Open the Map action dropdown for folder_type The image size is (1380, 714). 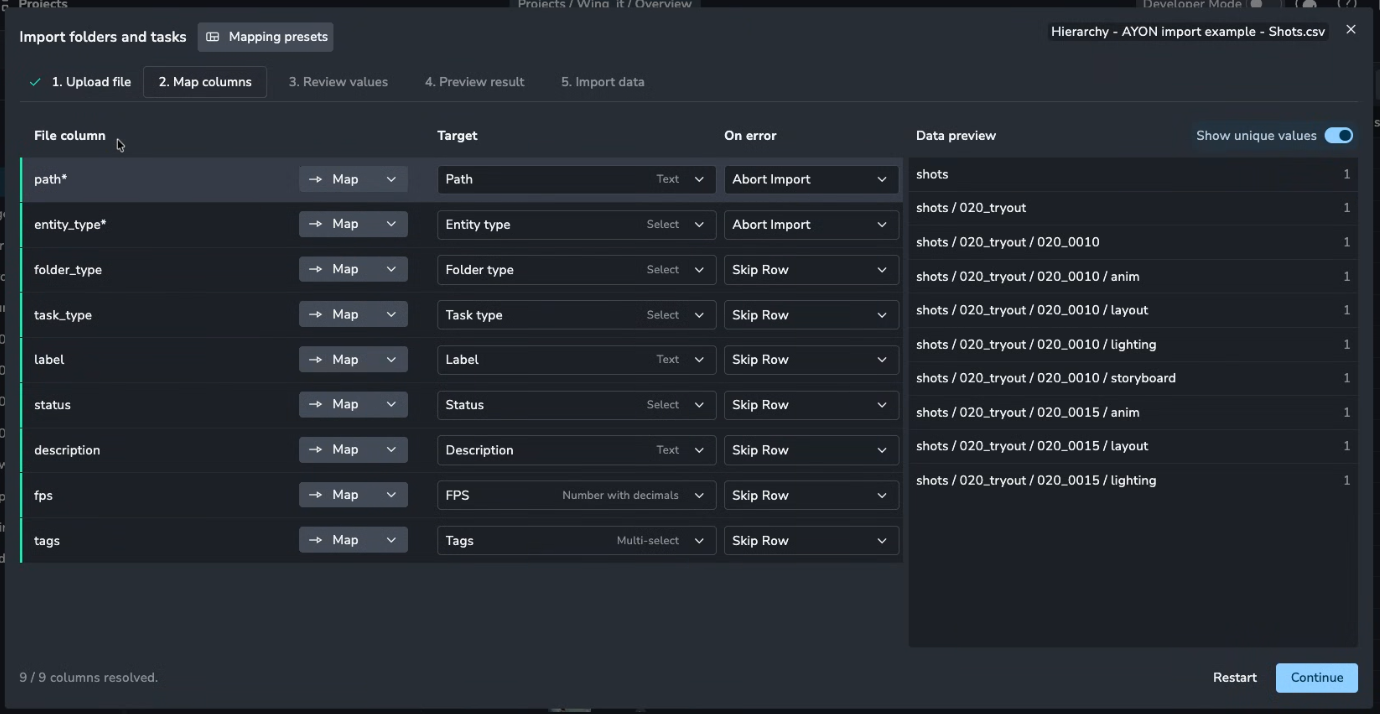click(x=353, y=269)
